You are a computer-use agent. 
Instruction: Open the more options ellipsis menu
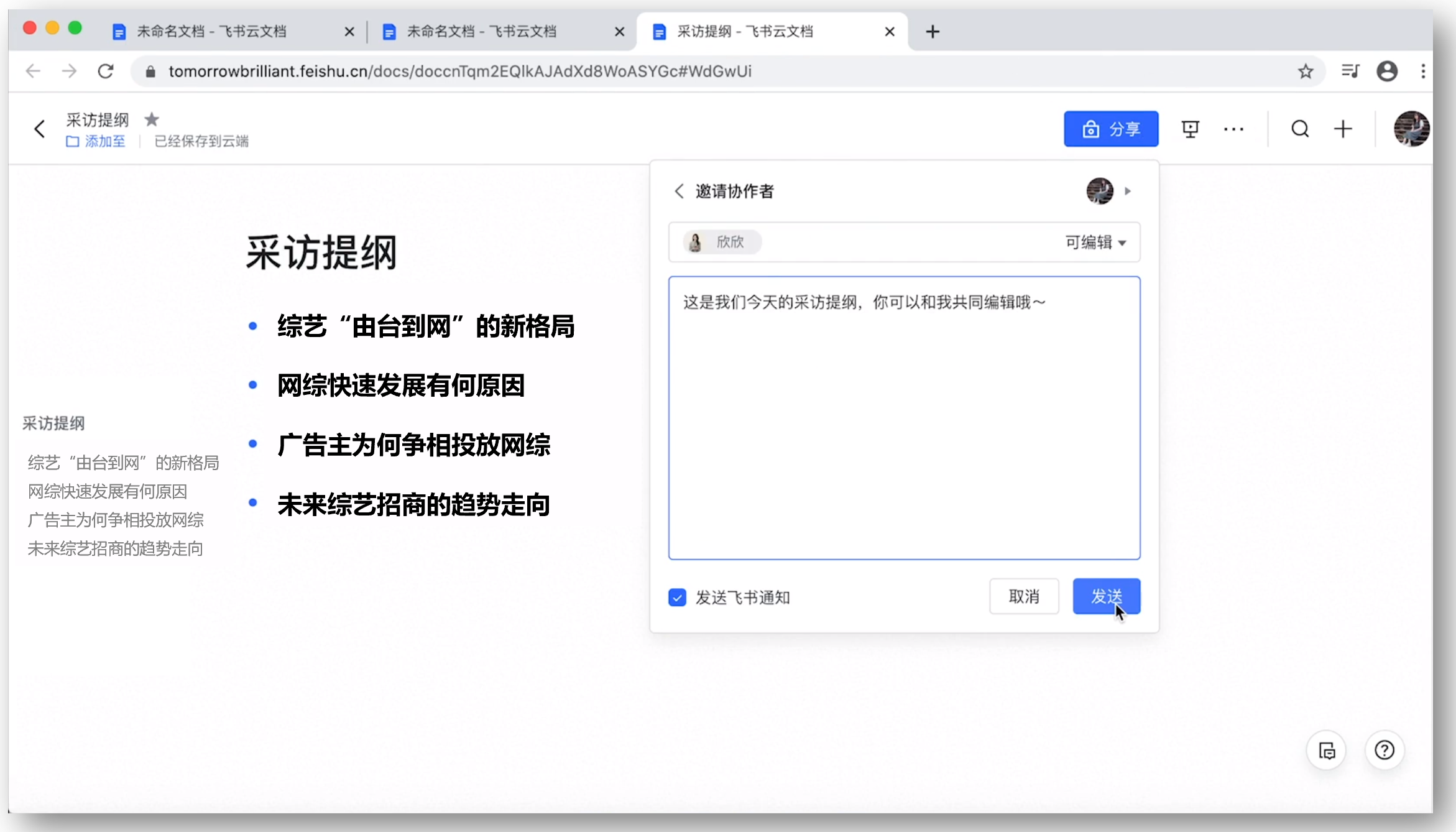click(1233, 129)
